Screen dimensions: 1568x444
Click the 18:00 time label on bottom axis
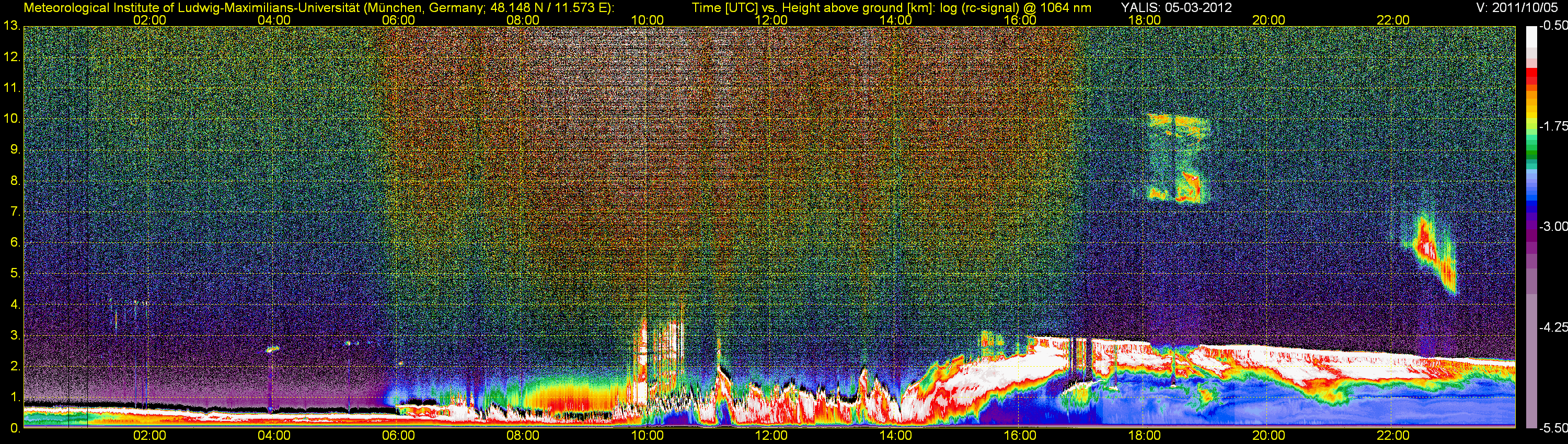coord(1144,436)
